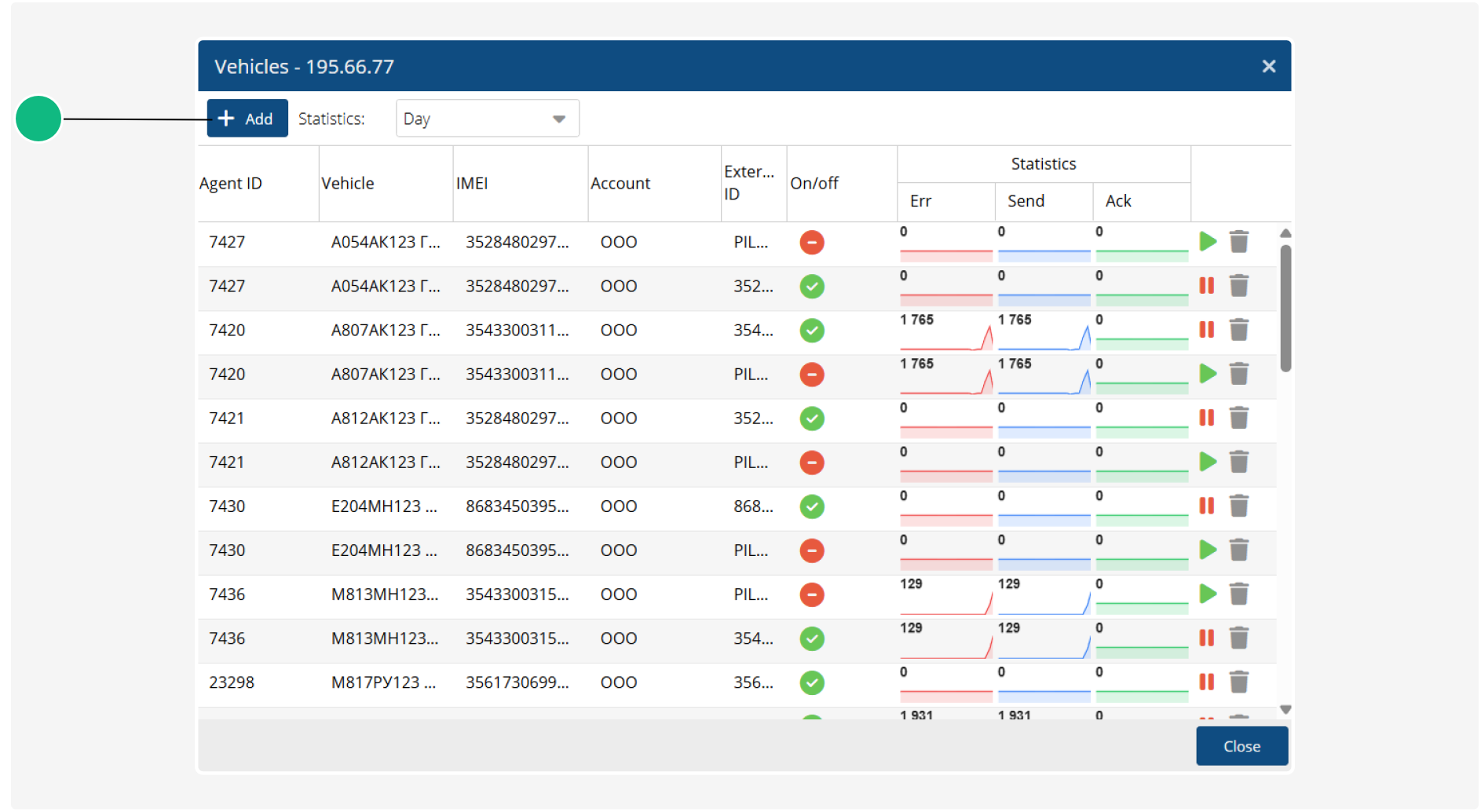This screenshot has height=812, width=1481.
Task: Pause the agent 7430 row with 868... external ID
Action: tap(1207, 506)
